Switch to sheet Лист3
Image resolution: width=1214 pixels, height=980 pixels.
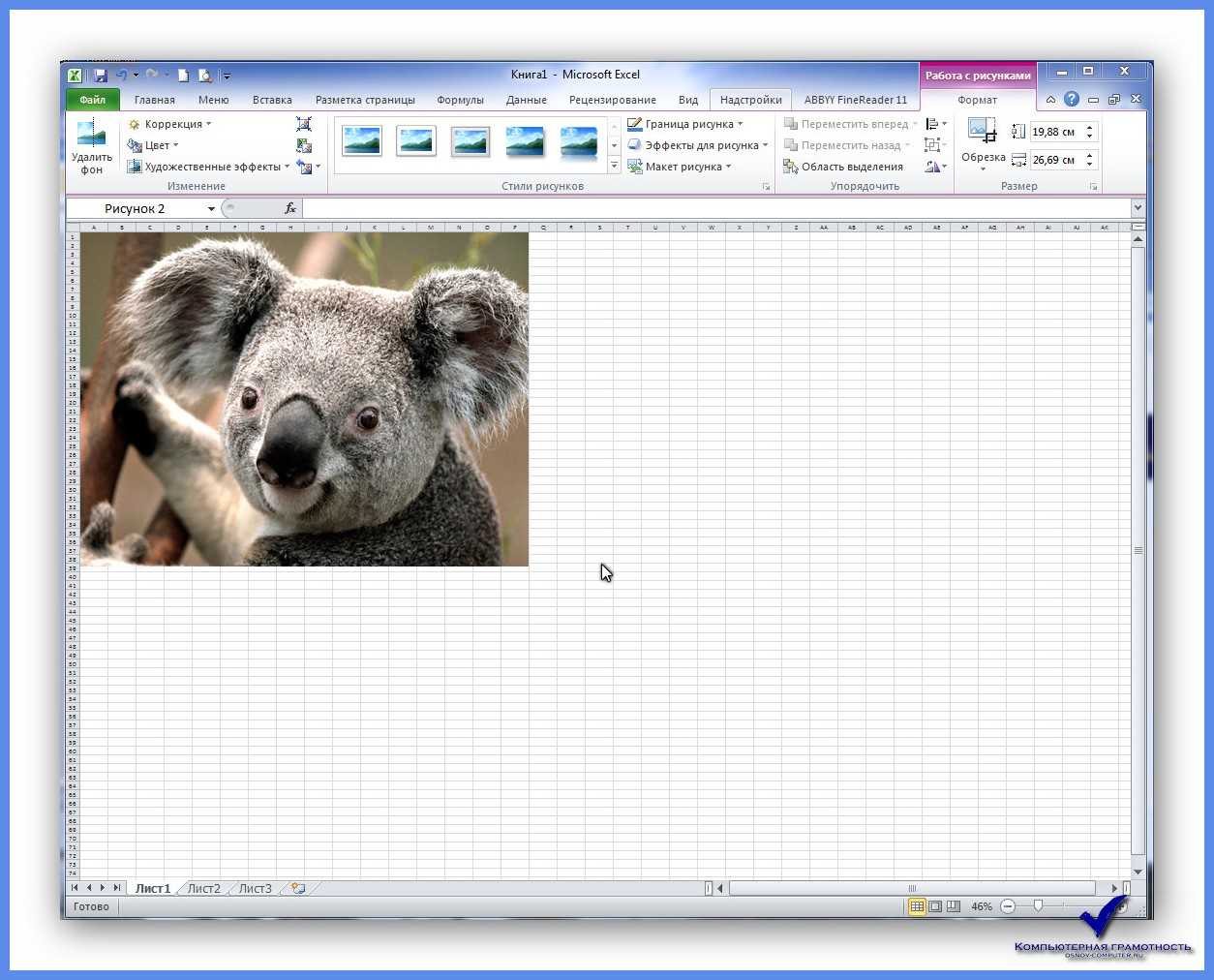(256, 888)
